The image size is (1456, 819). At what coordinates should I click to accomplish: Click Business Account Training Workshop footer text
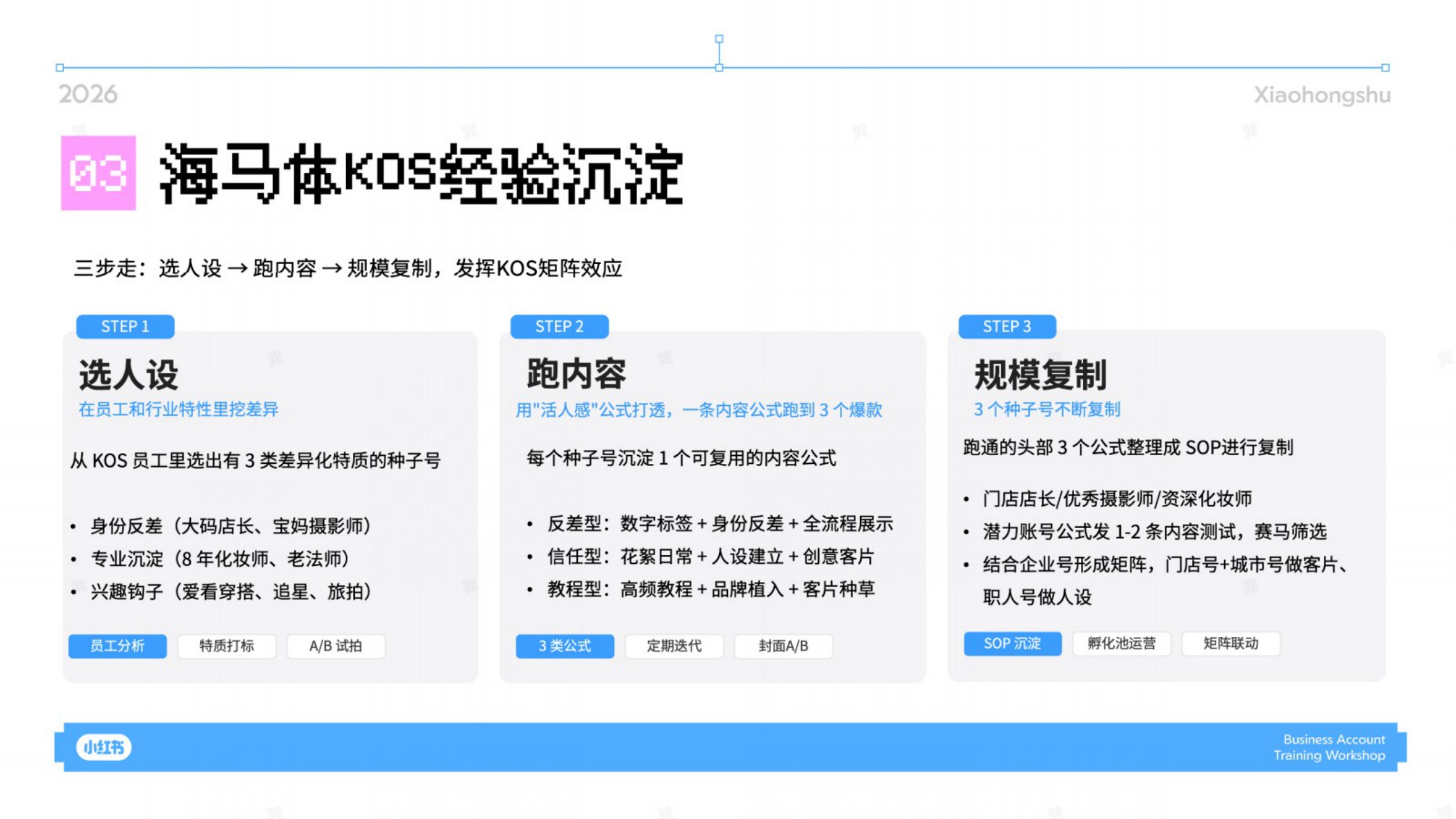1330,747
